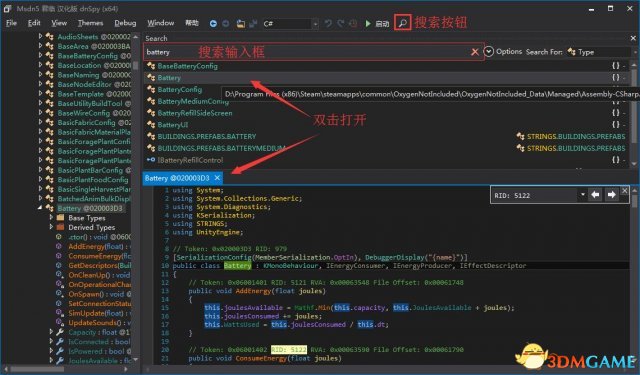The width and height of the screenshot is (640, 375).
Task: Select ConsumeEnergy method in tree
Action: pyautogui.click(x=99, y=256)
